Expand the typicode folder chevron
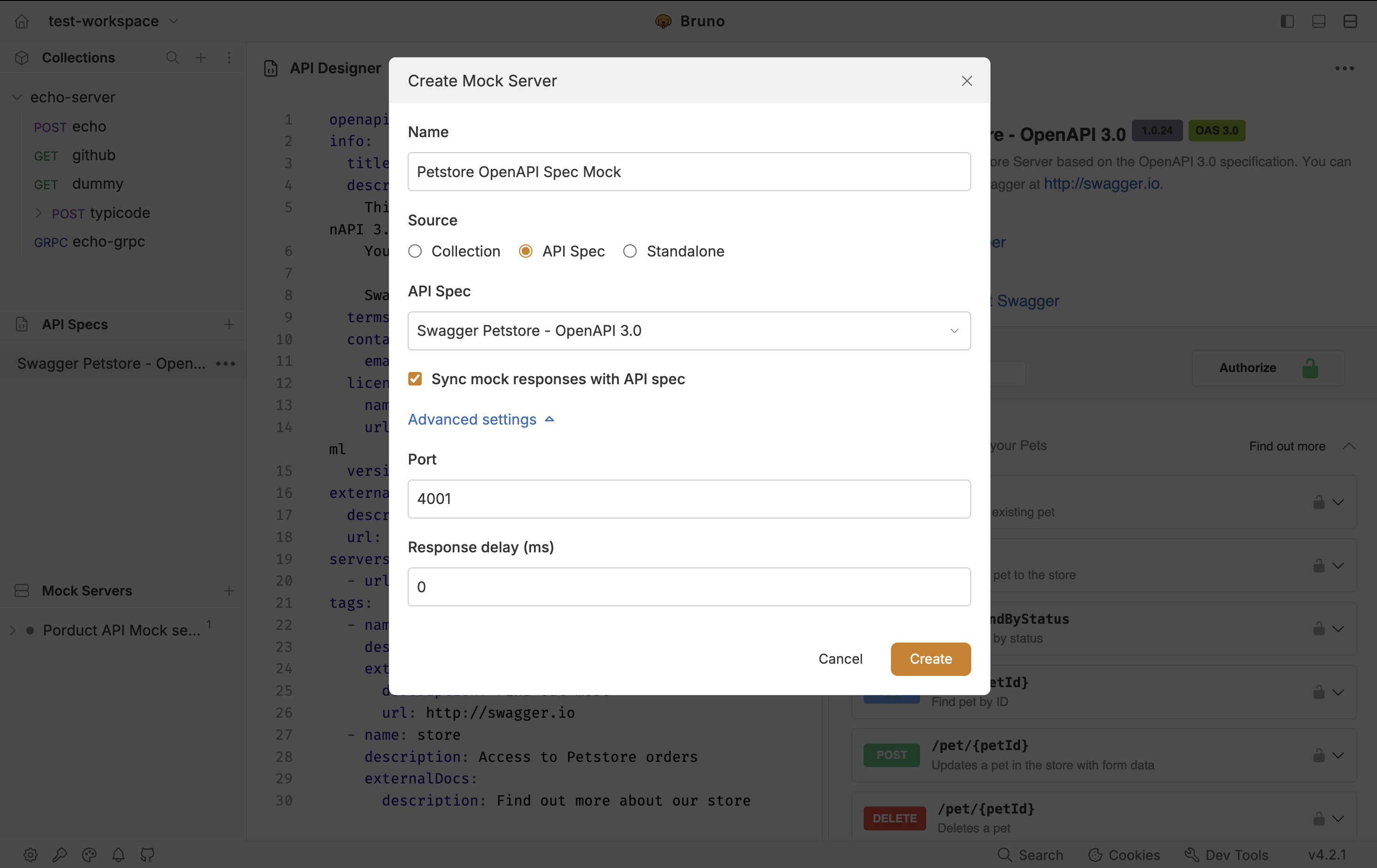Screen dimensions: 1377x868 click(39, 213)
